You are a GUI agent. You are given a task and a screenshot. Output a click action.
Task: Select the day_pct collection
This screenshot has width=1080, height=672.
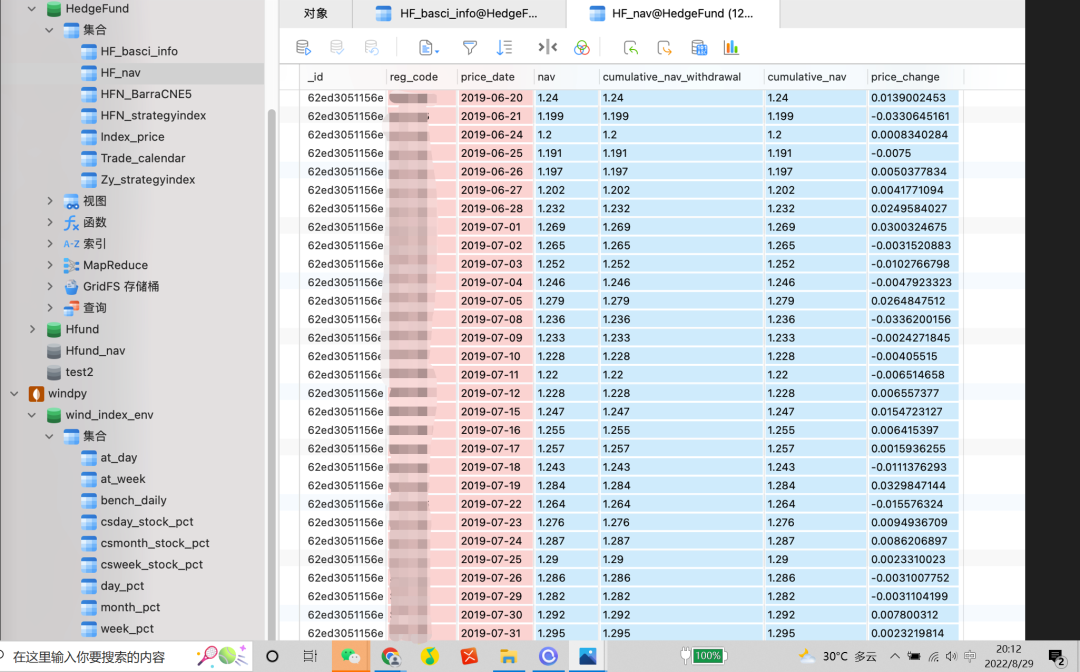pyautogui.click(x=122, y=585)
